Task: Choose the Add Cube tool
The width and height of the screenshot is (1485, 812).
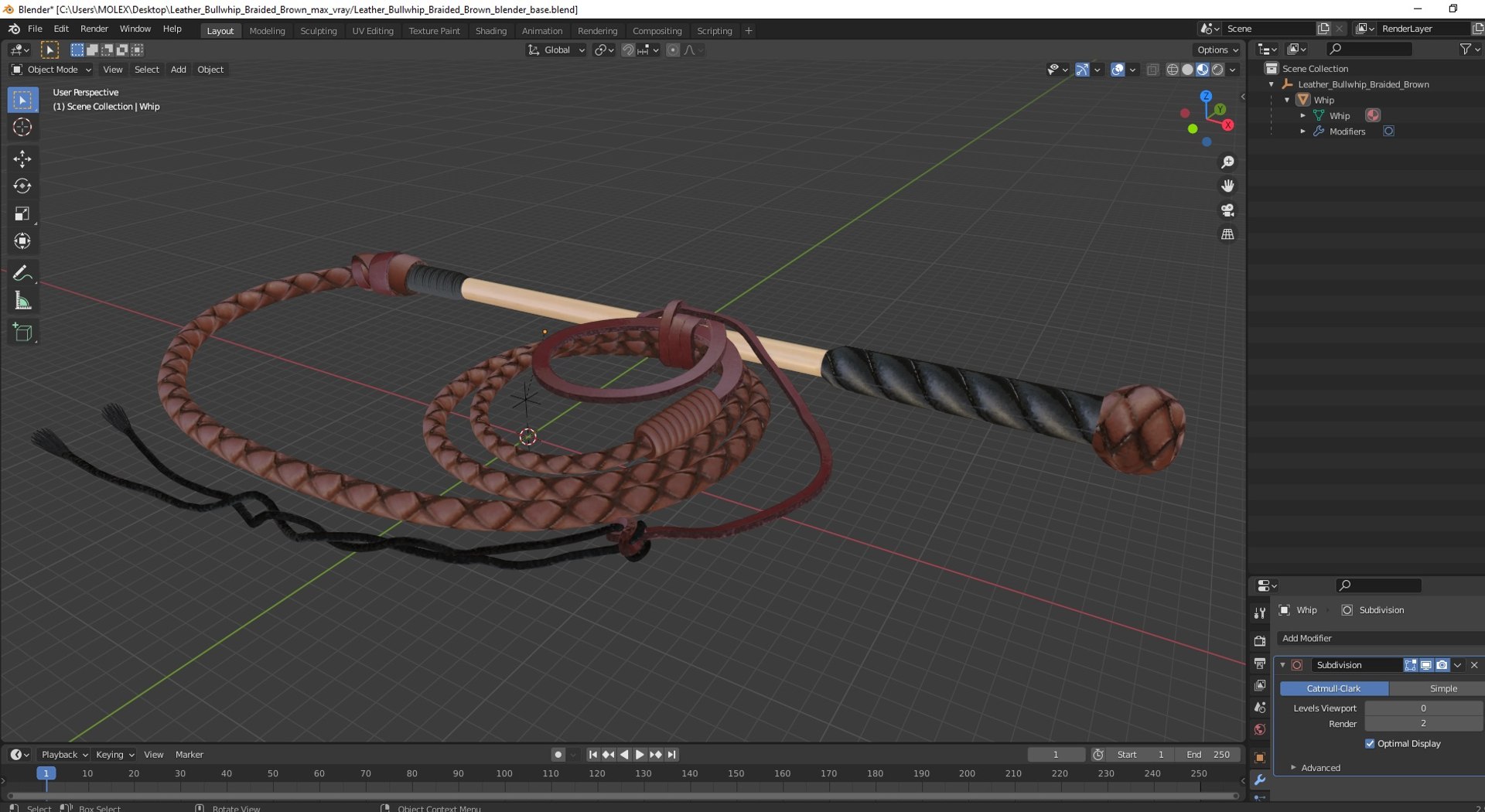Action: coord(22,333)
